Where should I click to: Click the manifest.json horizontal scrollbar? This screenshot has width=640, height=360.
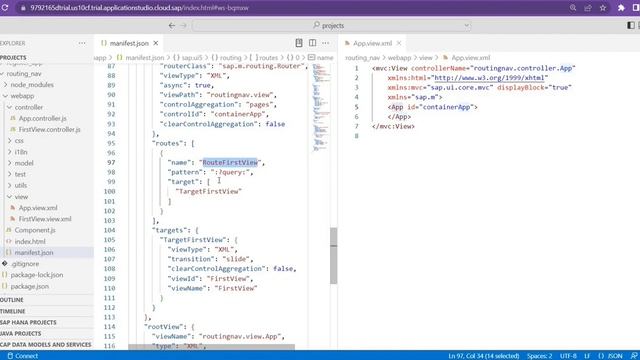click(211, 347)
